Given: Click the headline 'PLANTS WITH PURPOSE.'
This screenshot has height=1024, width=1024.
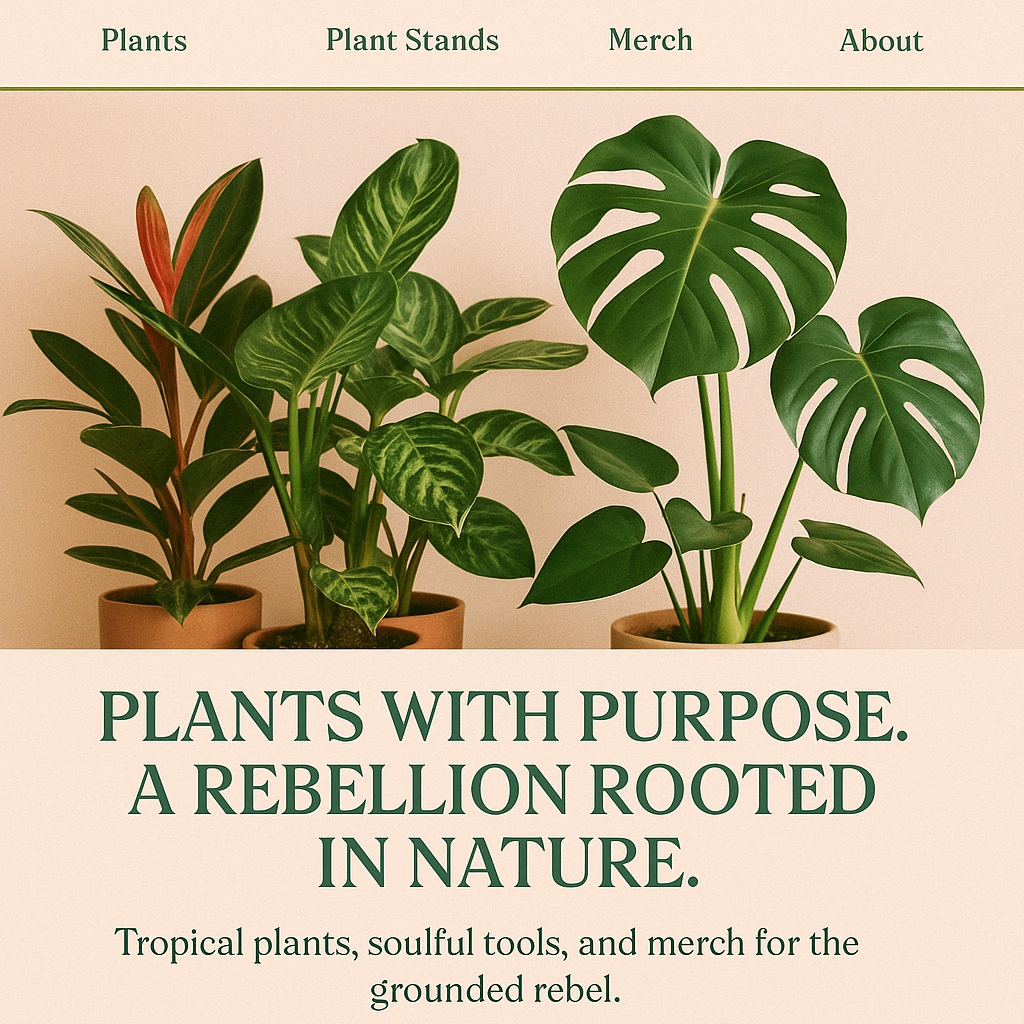Looking at the screenshot, I should (504, 716).
